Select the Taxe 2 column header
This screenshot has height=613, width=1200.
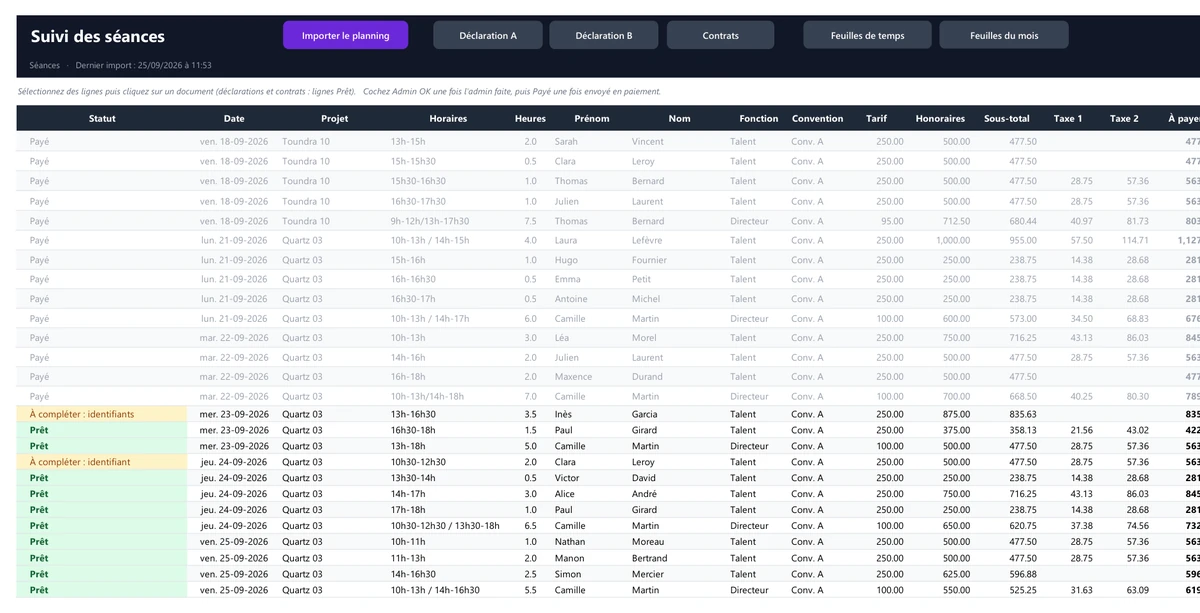[1124, 118]
